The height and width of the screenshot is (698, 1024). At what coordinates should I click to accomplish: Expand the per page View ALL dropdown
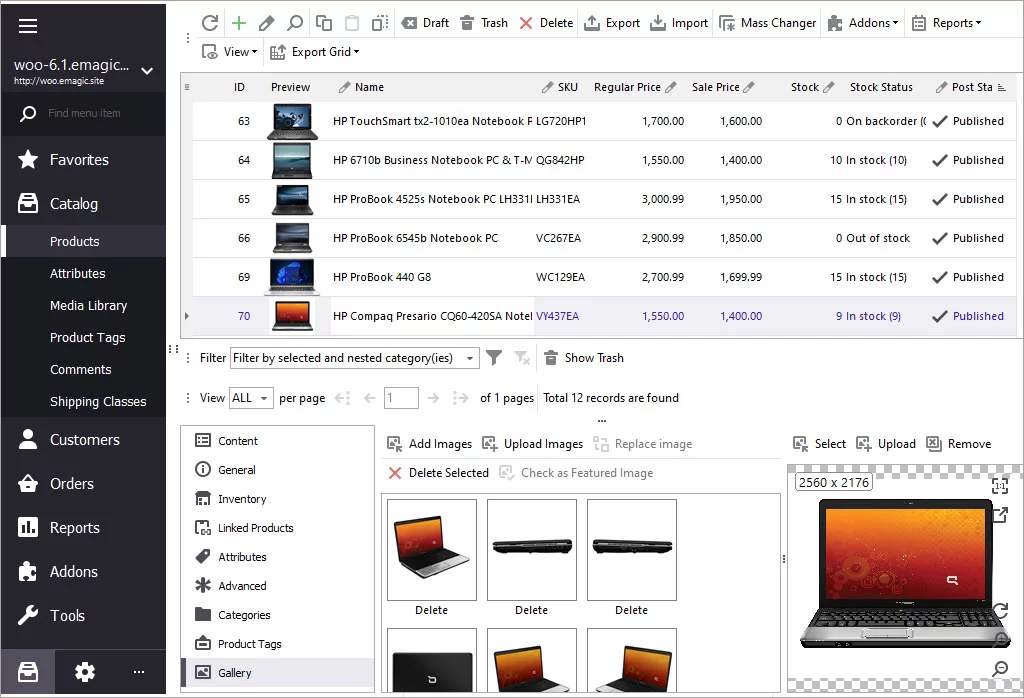(x=250, y=398)
